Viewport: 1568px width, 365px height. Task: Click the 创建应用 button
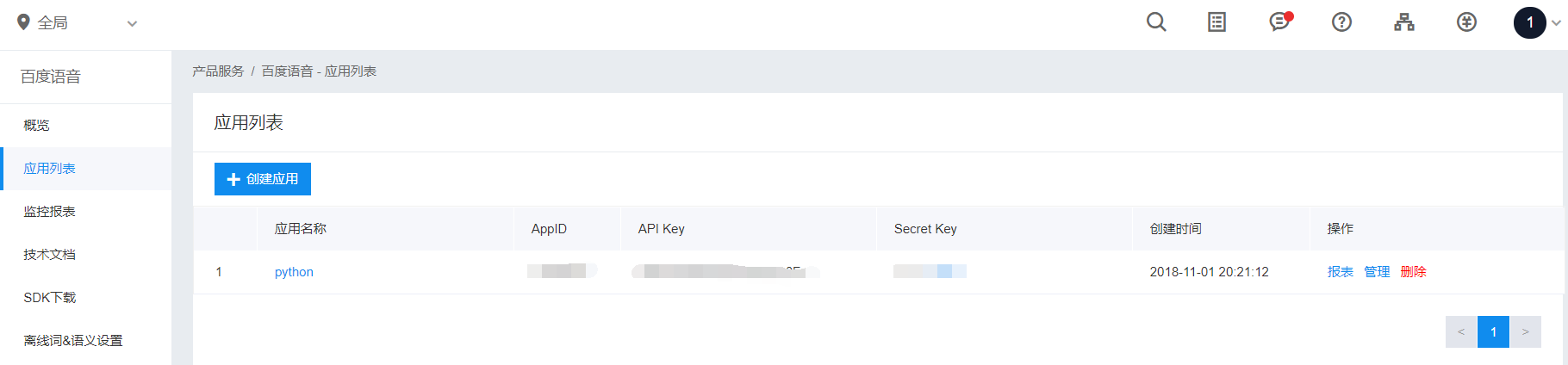(263, 179)
